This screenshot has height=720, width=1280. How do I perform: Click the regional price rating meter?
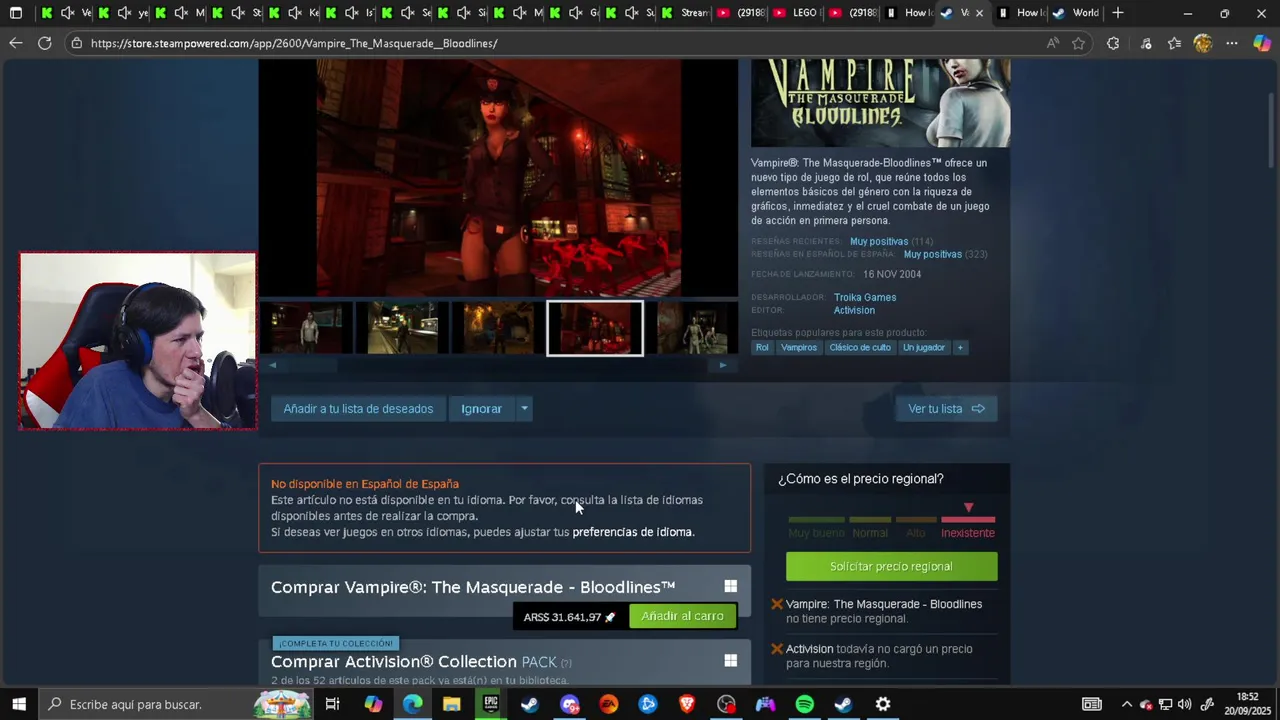click(891, 519)
